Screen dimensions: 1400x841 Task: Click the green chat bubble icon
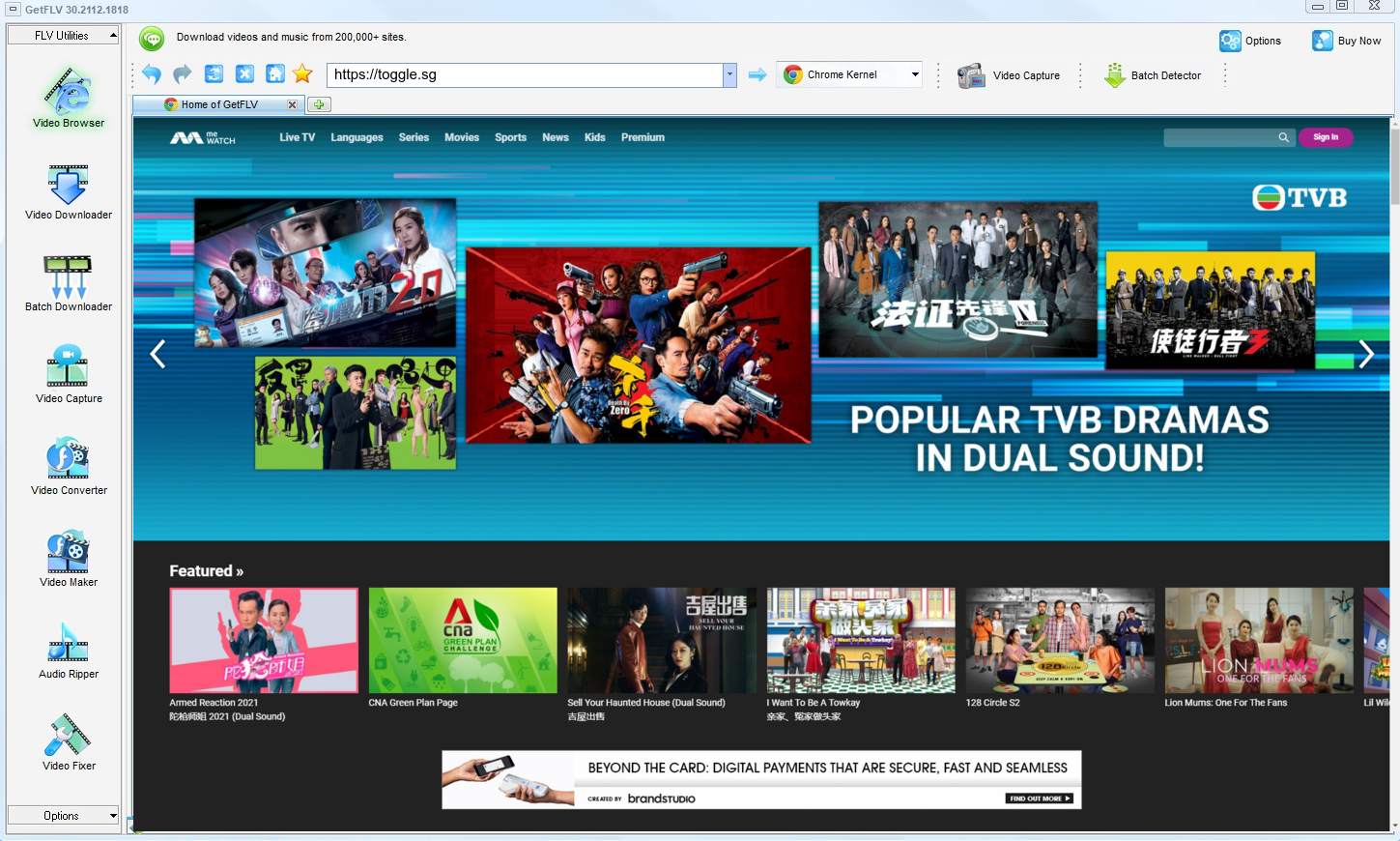(x=152, y=38)
